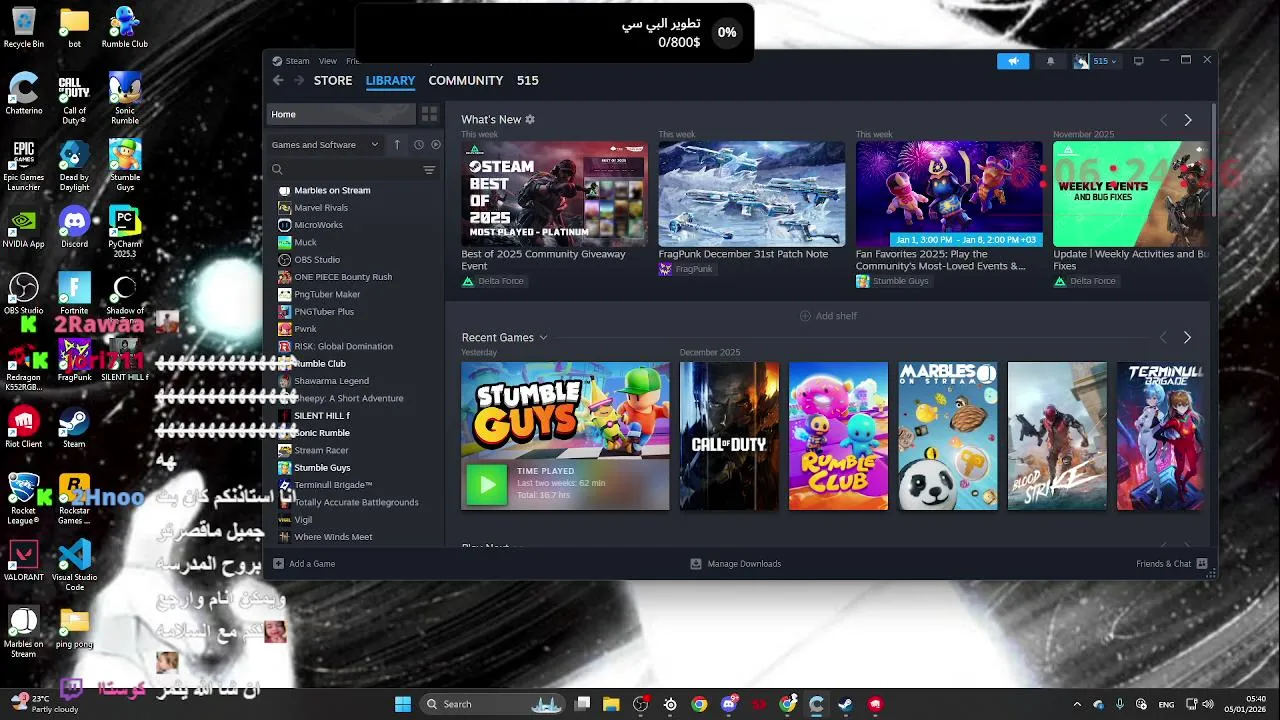Open the LIBRARY tab

pos(390,81)
